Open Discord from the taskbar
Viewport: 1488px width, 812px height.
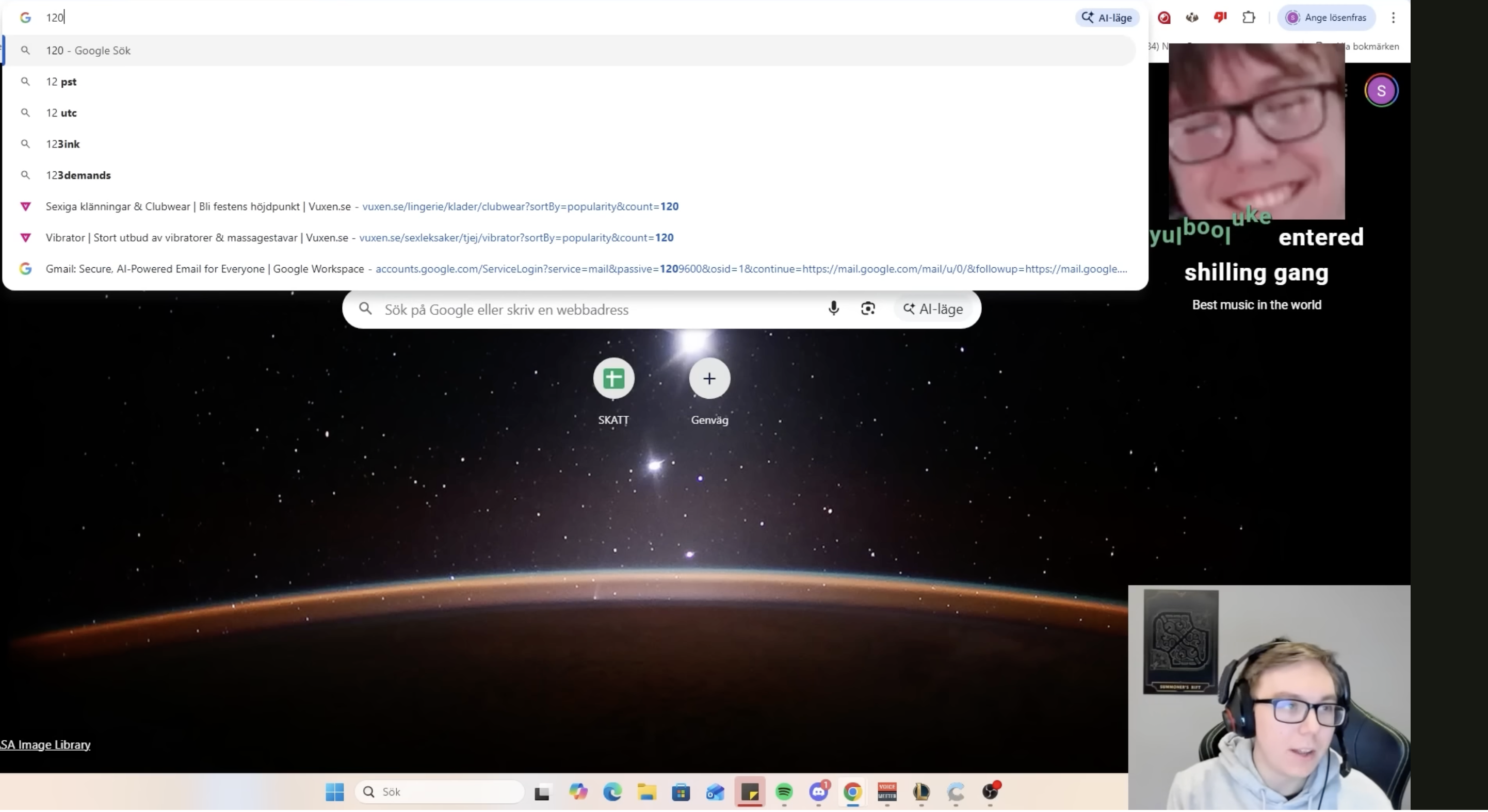818,792
